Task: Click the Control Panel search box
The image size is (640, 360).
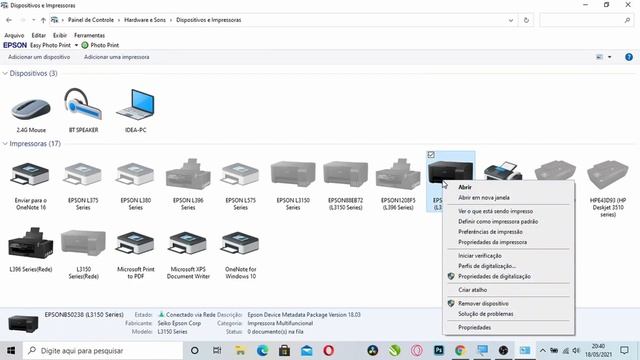Action: click(x=586, y=20)
